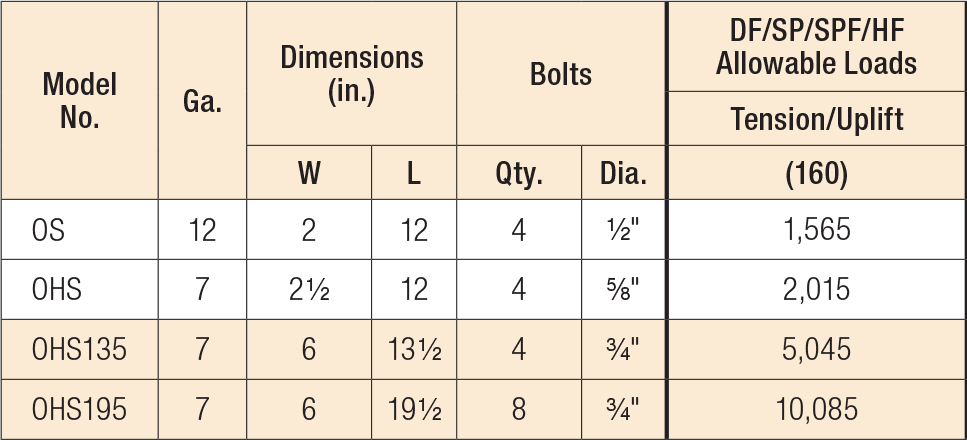The height and width of the screenshot is (440, 967).
Task: Click the 5,045 allowable load cell
Action: tap(817, 349)
